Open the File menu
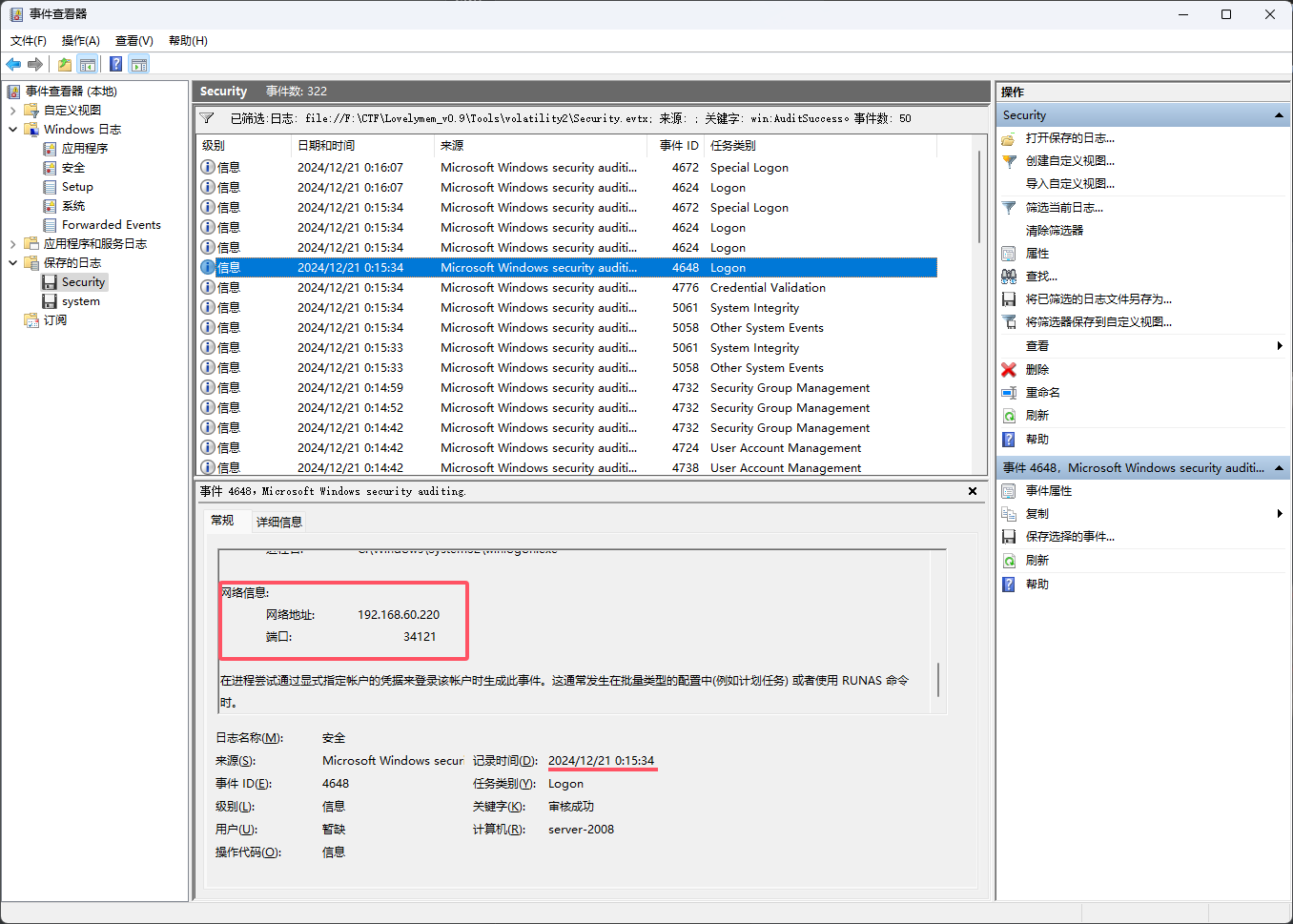1293x924 pixels. pyautogui.click(x=28, y=41)
